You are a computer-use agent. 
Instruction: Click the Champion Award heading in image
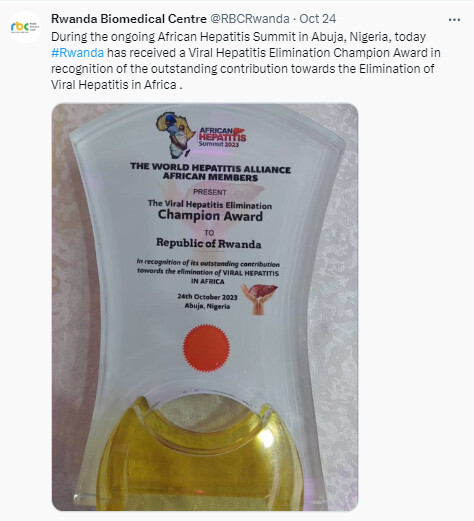pyautogui.click(x=210, y=216)
